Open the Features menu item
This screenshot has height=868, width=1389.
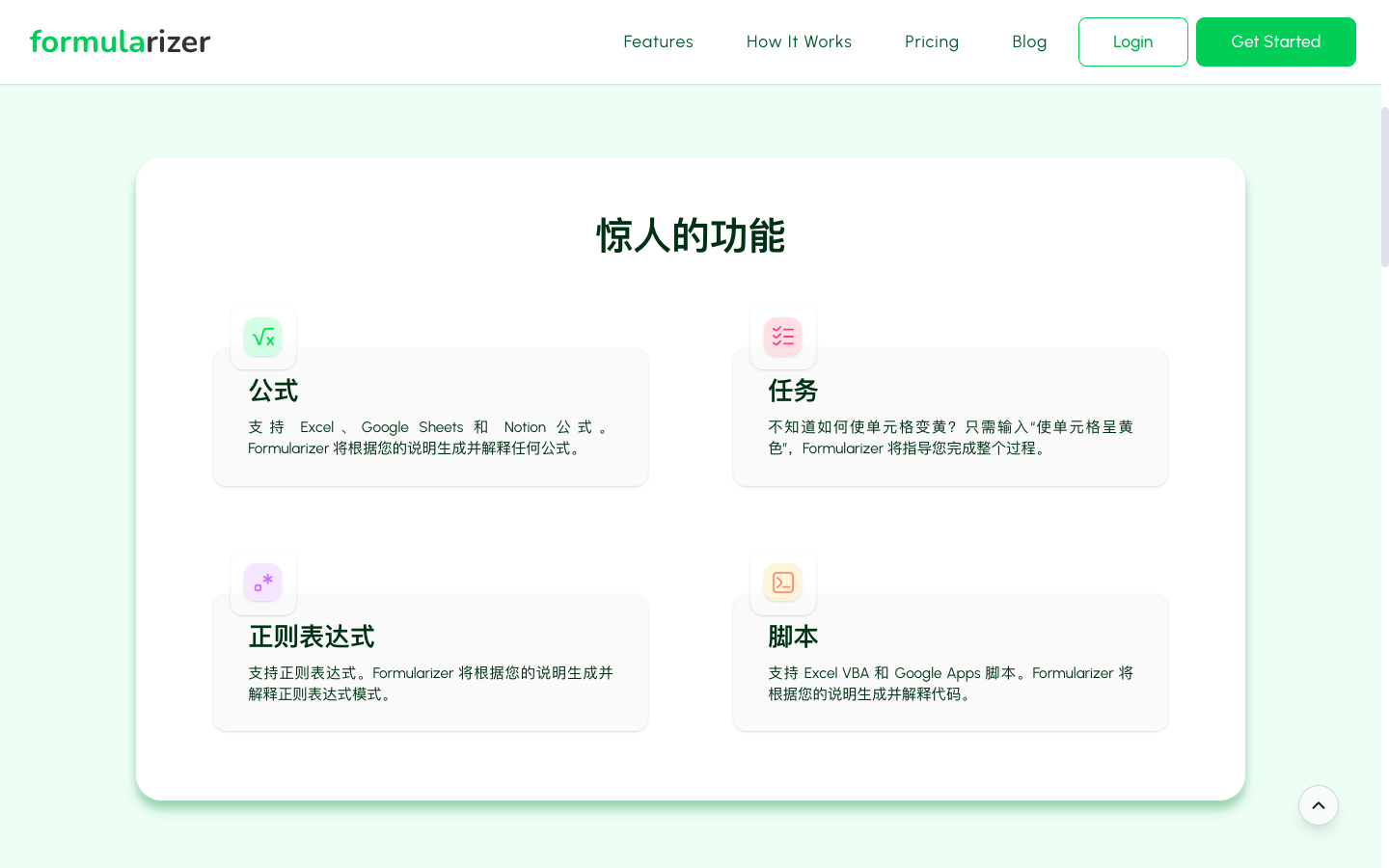coord(658,41)
